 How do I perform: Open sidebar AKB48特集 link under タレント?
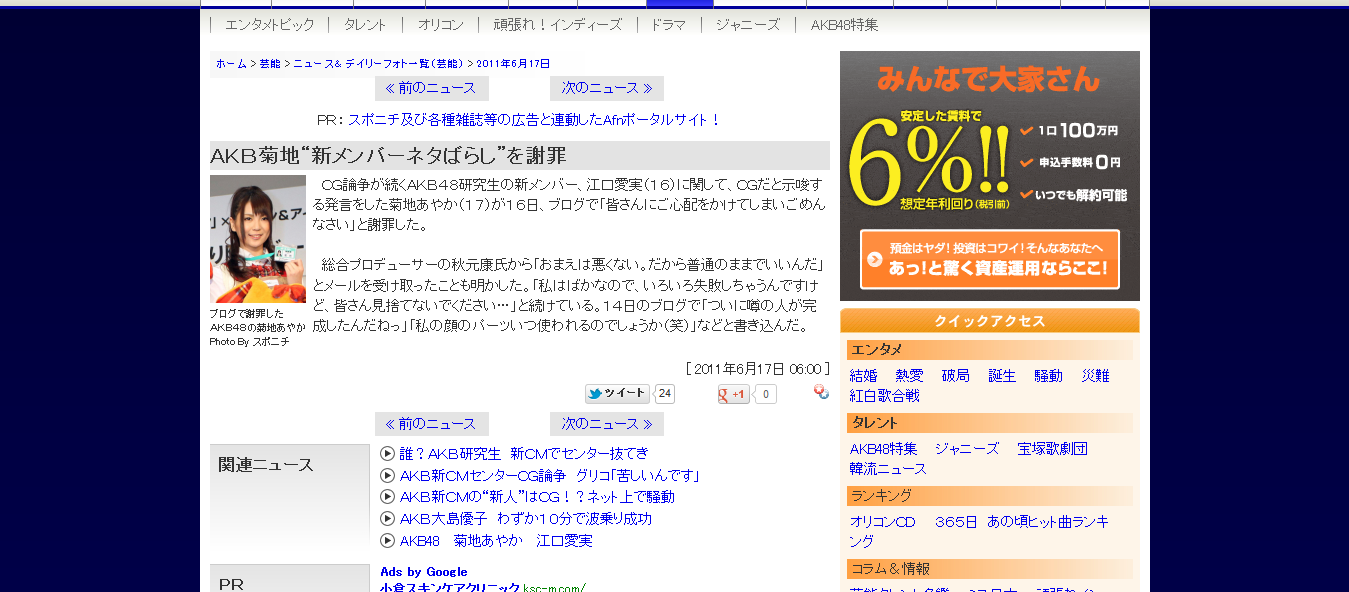pyautogui.click(x=883, y=449)
